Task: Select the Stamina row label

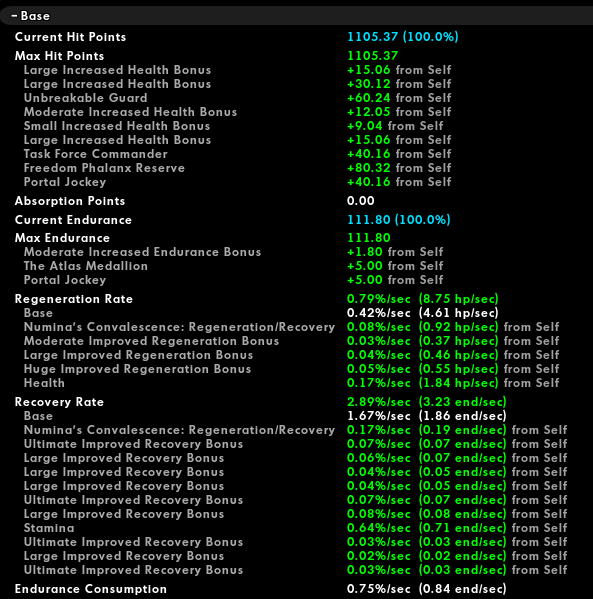Action: pos(49,528)
